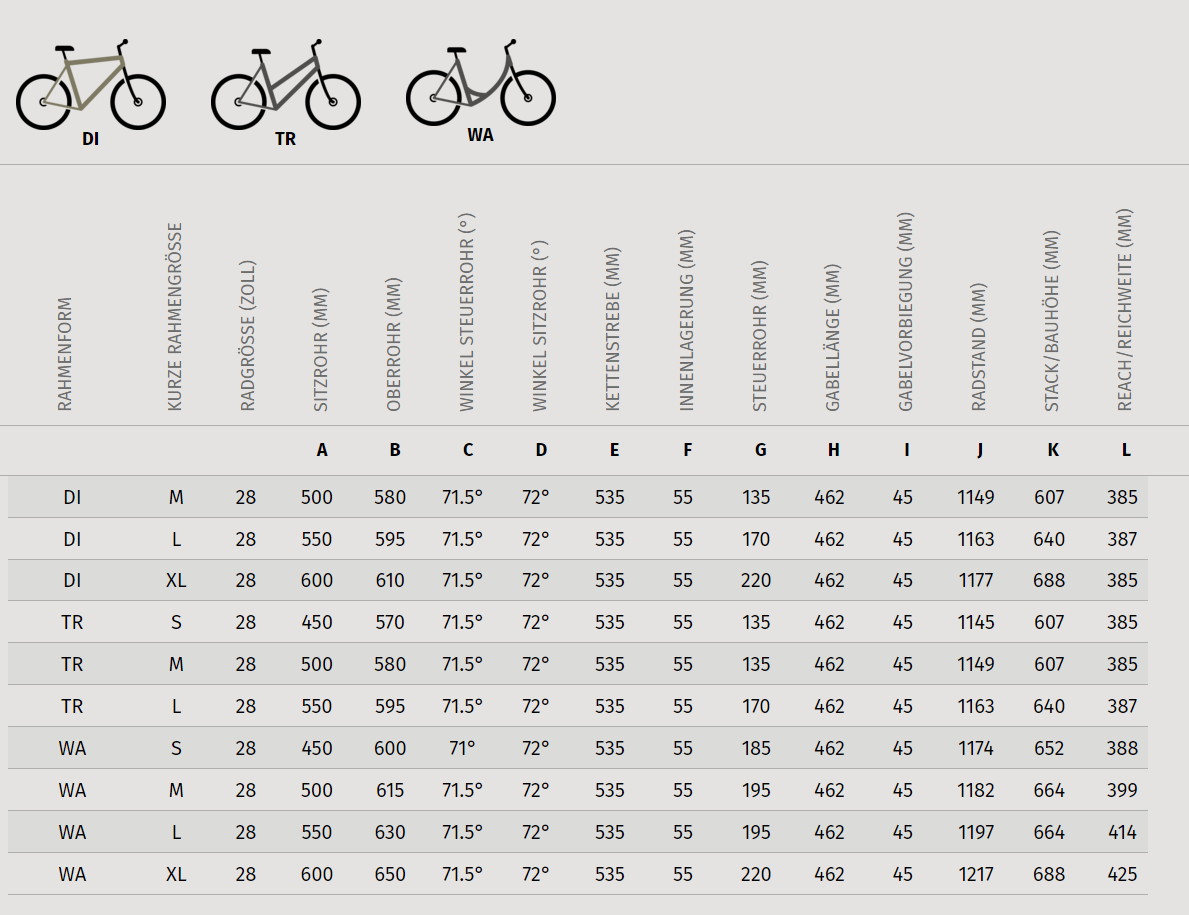1189x915 pixels.
Task: Click the STACK/BAUHÖHE (MM) column header
Action: pos(1052,321)
